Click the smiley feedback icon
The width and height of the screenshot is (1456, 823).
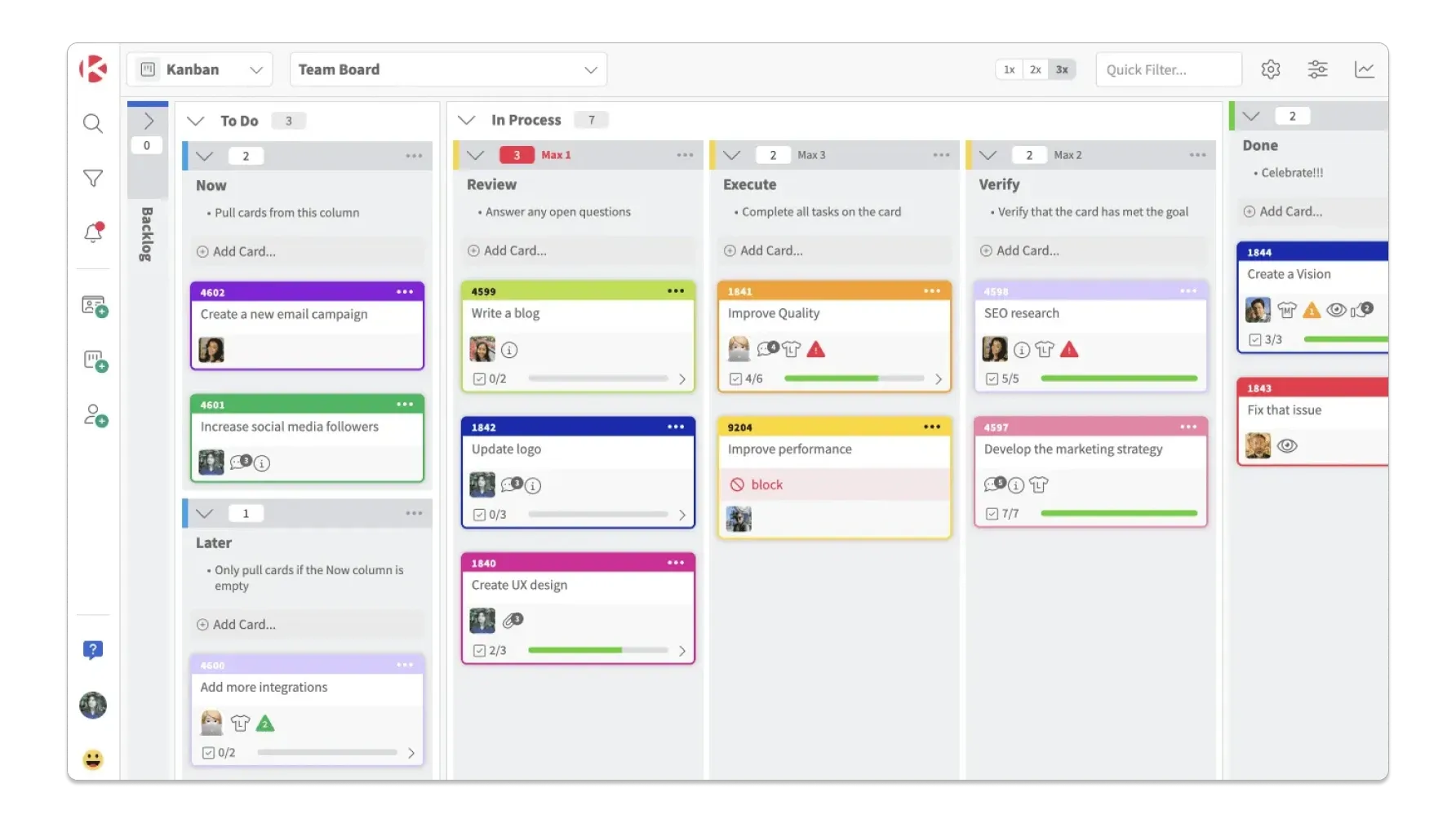(93, 759)
